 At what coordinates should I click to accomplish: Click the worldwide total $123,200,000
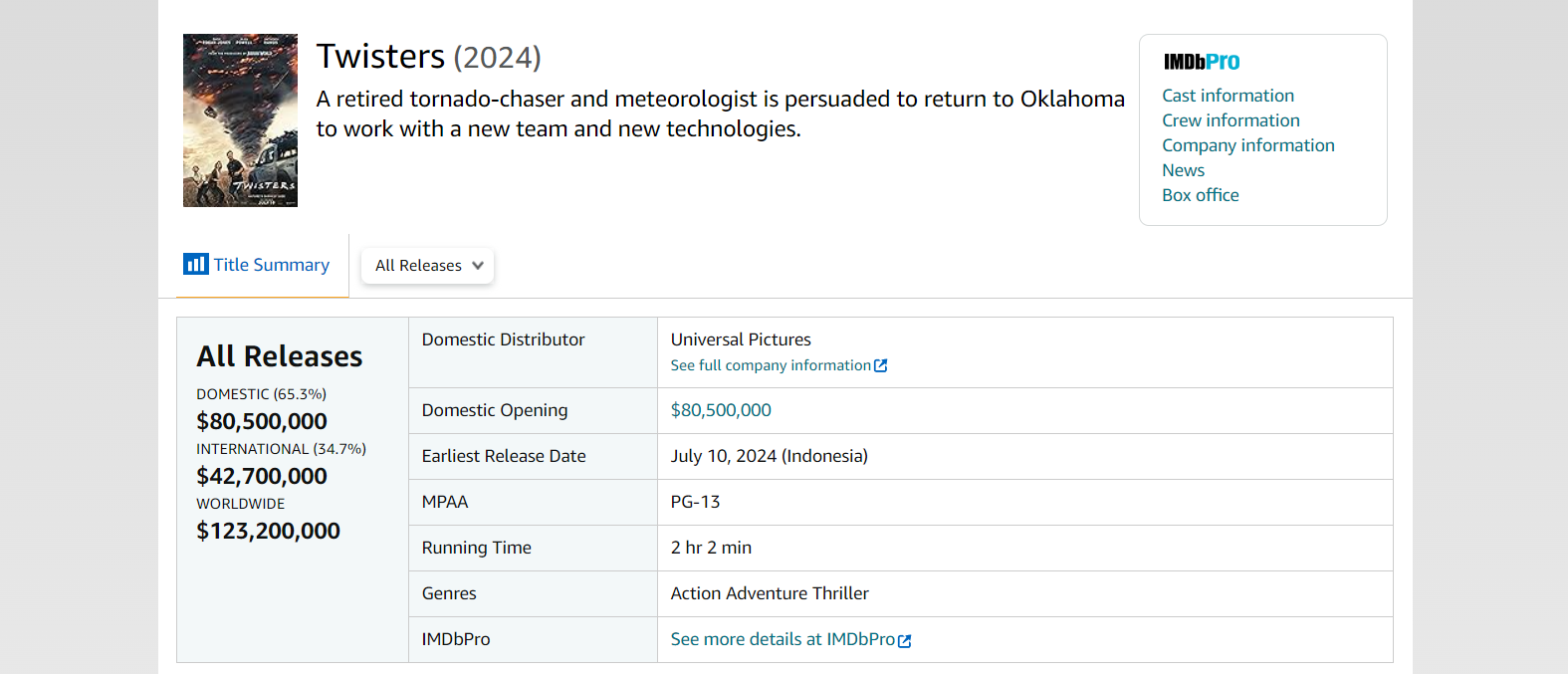pyautogui.click(x=268, y=531)
